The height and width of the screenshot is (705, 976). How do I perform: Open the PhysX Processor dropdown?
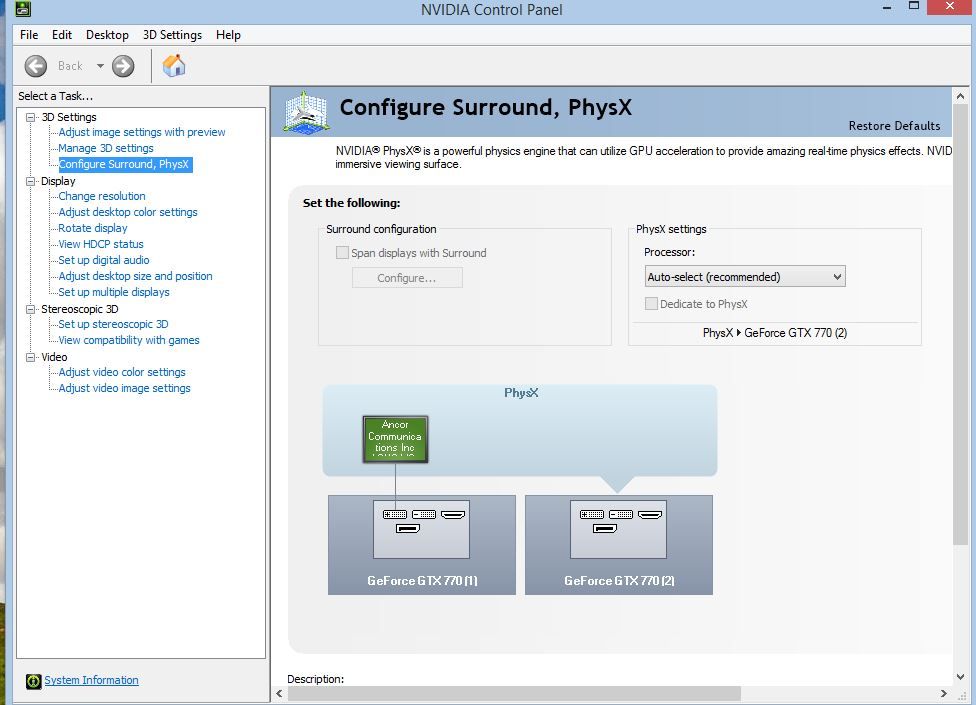pos(745,277)
